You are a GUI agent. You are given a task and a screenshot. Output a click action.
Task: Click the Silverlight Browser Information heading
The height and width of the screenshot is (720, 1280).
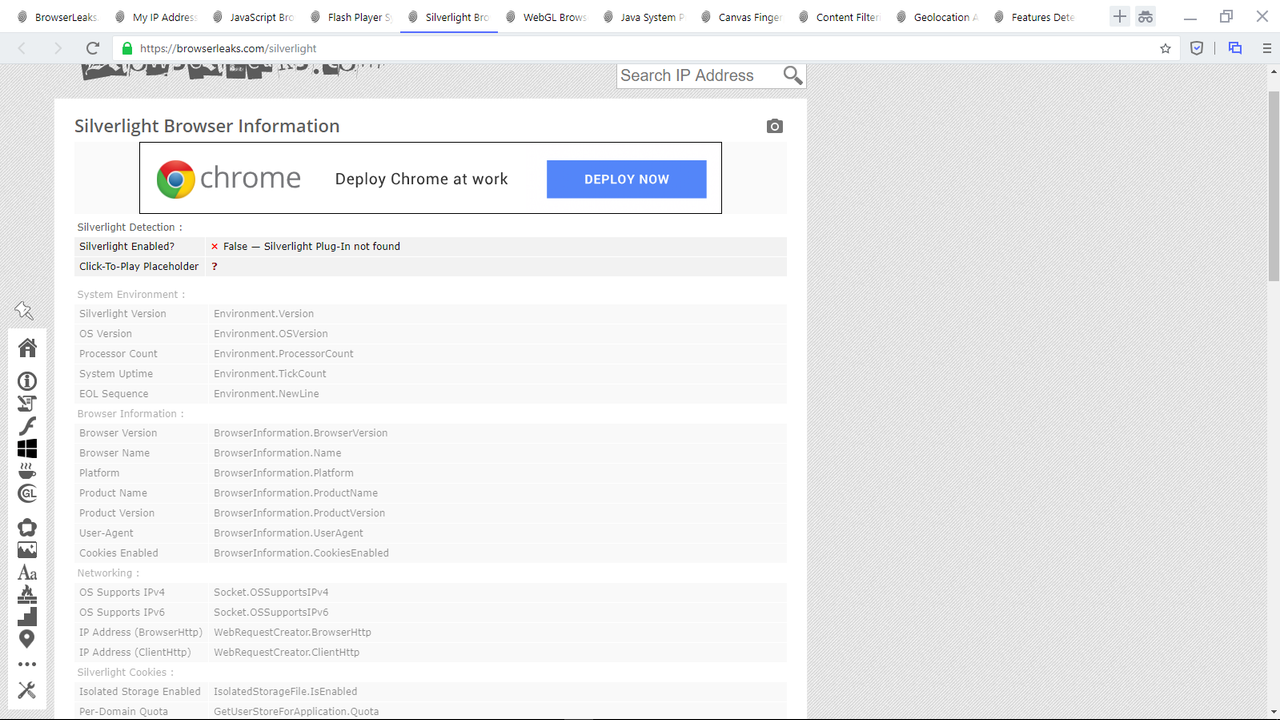[207, 126]
